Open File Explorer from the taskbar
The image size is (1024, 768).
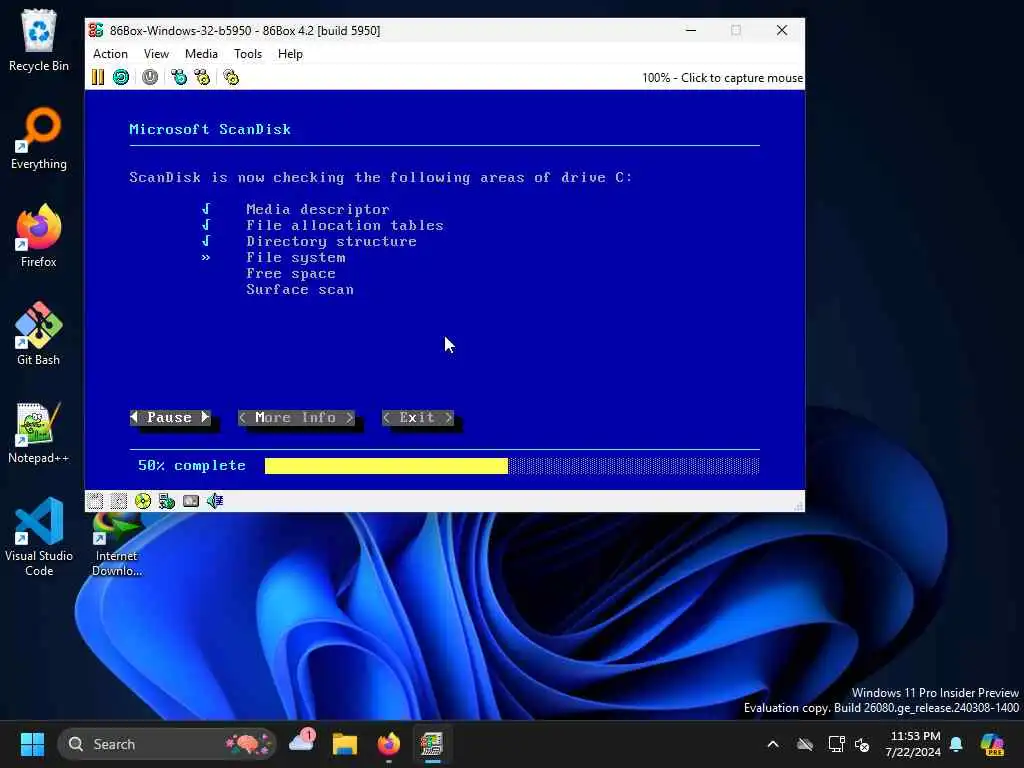click(345, 744)
